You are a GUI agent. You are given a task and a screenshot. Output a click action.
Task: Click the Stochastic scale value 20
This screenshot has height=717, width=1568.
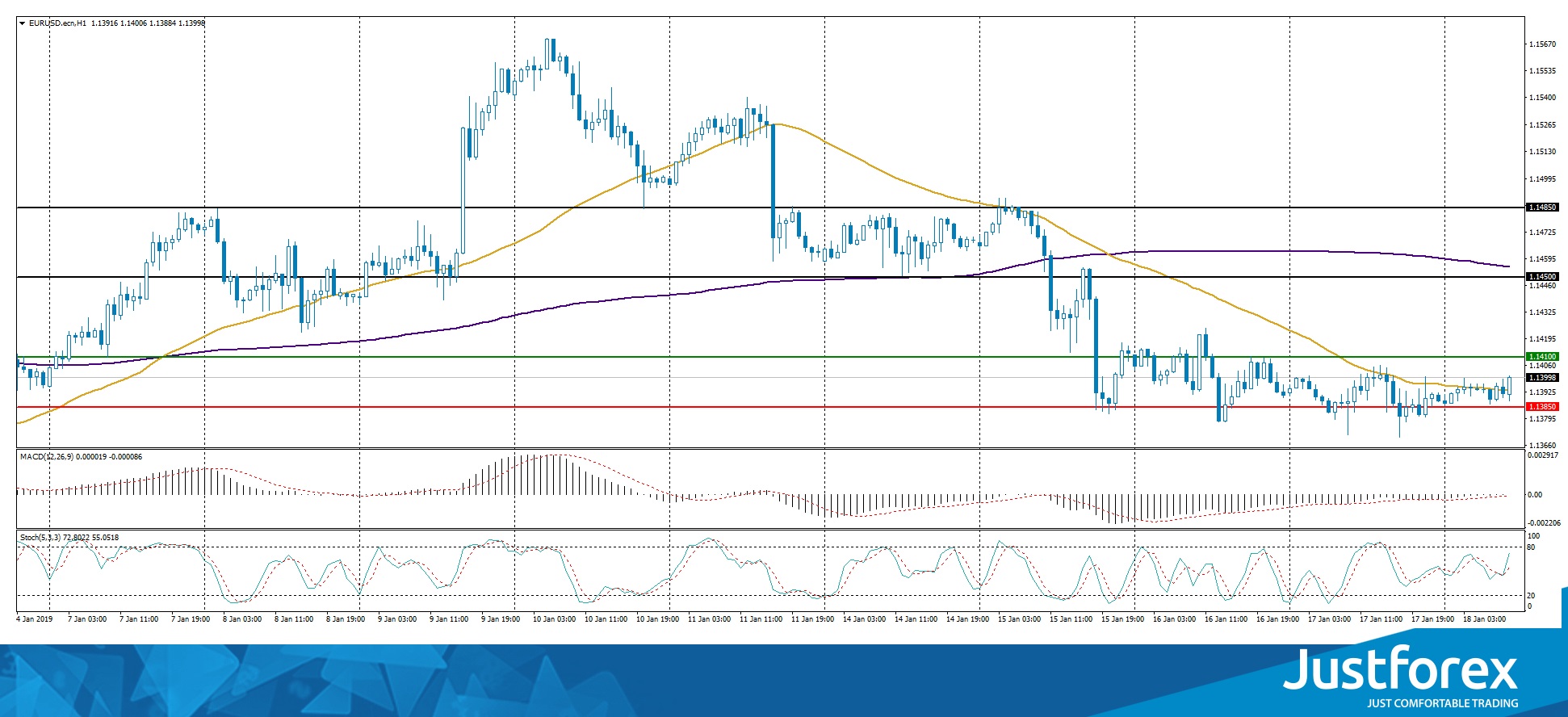point(1531,596)
